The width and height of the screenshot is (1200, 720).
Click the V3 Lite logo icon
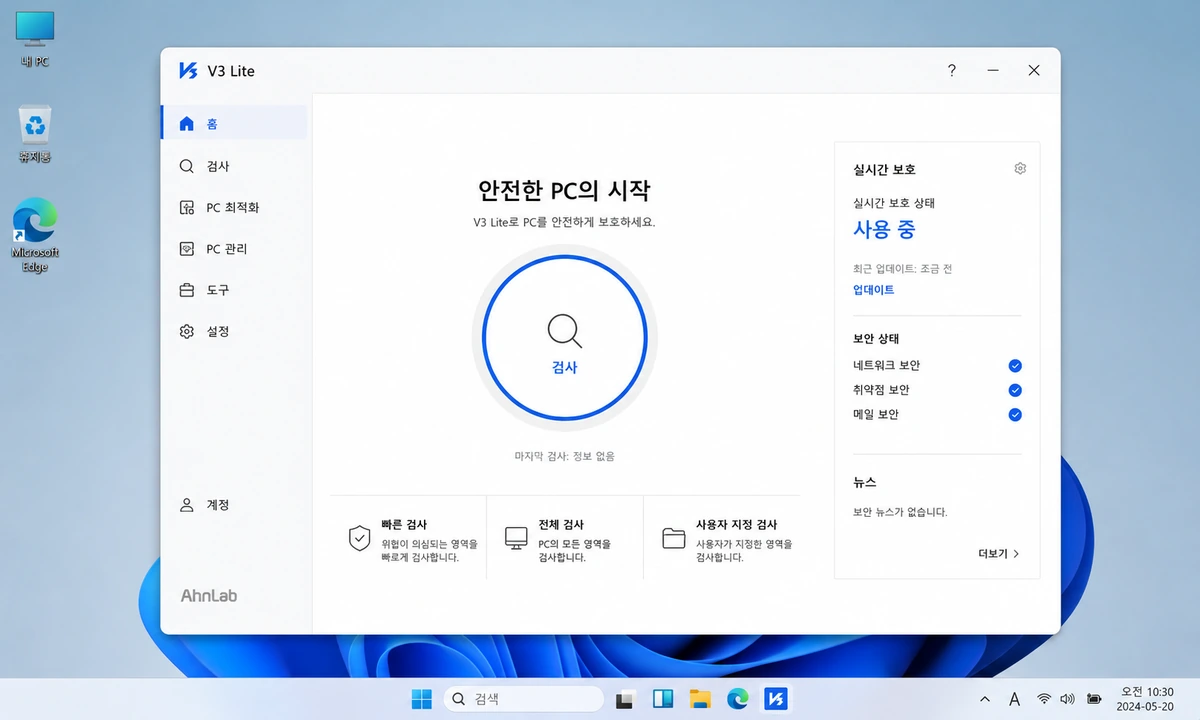(188, 70)
